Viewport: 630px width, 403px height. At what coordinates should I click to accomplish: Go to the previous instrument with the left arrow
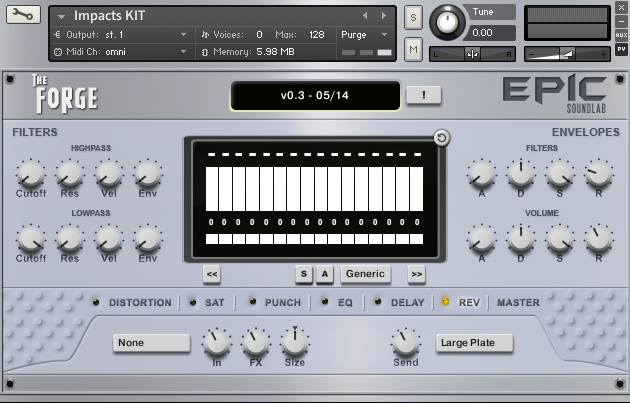click(x=365, y=16)
